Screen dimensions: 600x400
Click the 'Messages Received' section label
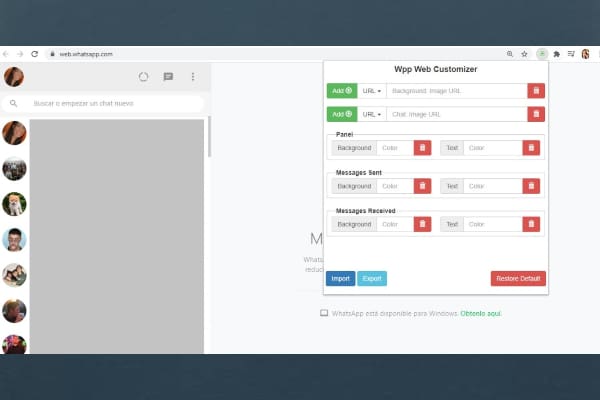click(x=365, y=211)
